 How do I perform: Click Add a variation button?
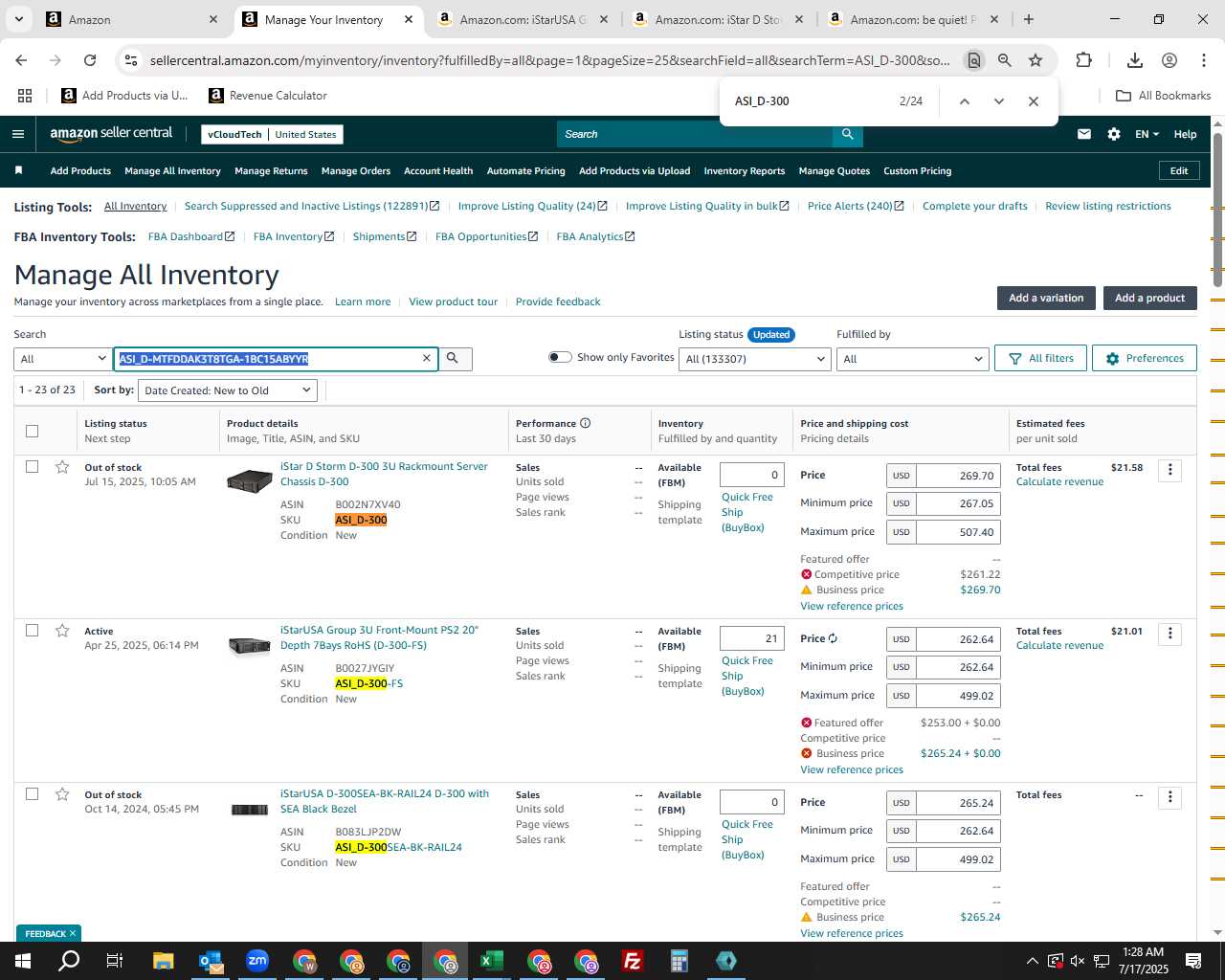(x=1046, y=298)
